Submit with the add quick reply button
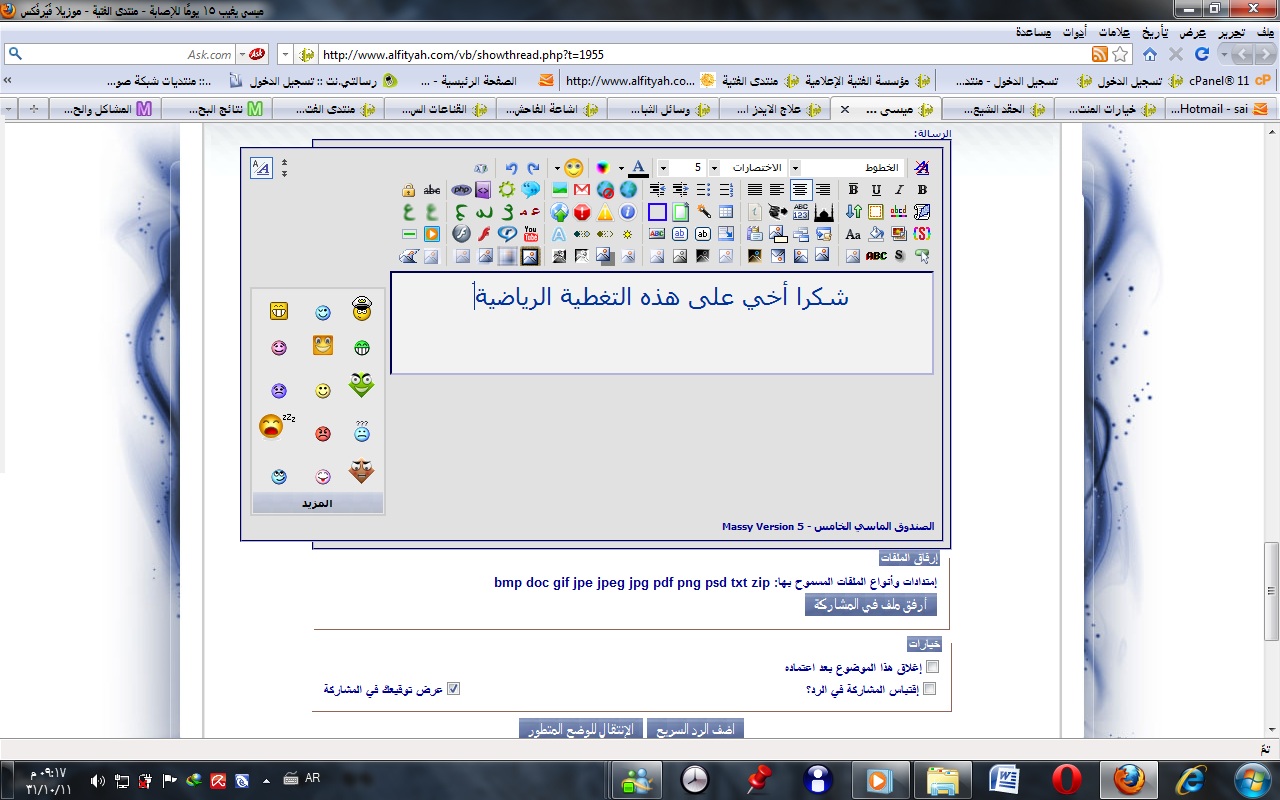Image resolution: width=1280 pixels, height=800 pixels. tap(695, 729)
